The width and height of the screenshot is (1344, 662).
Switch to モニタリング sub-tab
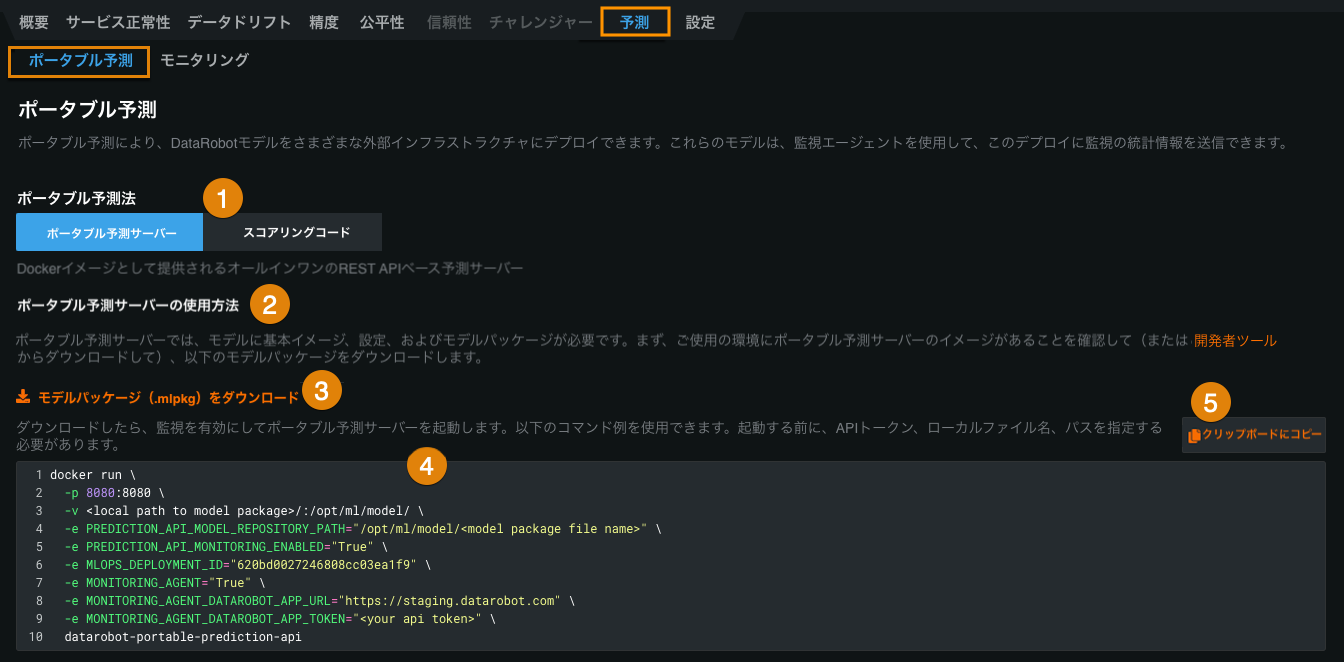(204, 60)
